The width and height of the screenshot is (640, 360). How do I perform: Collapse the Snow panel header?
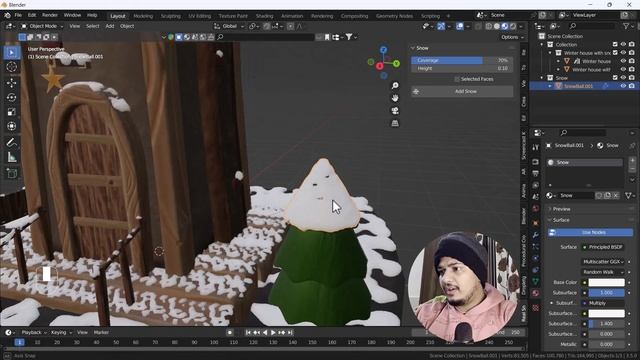422,48
